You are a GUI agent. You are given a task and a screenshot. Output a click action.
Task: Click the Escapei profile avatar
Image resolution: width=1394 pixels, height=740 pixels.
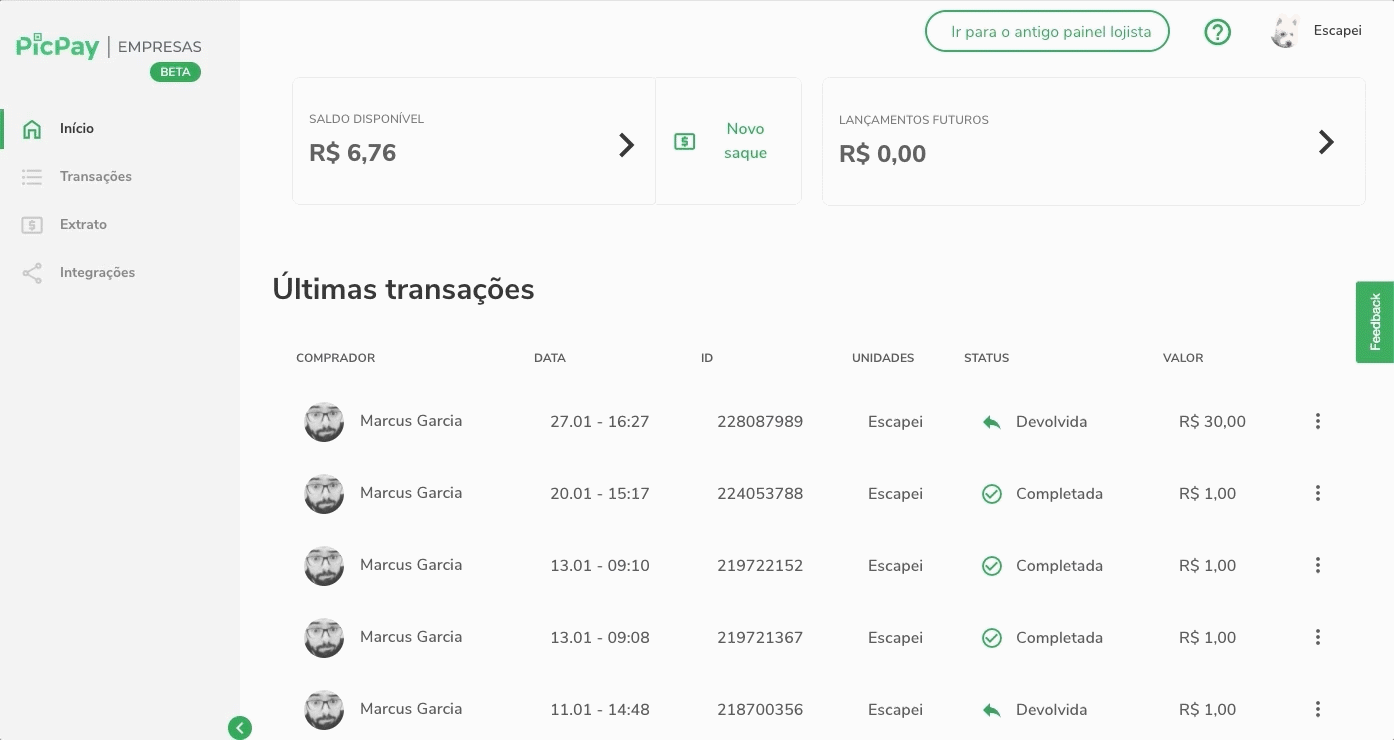click(1284, 32)
